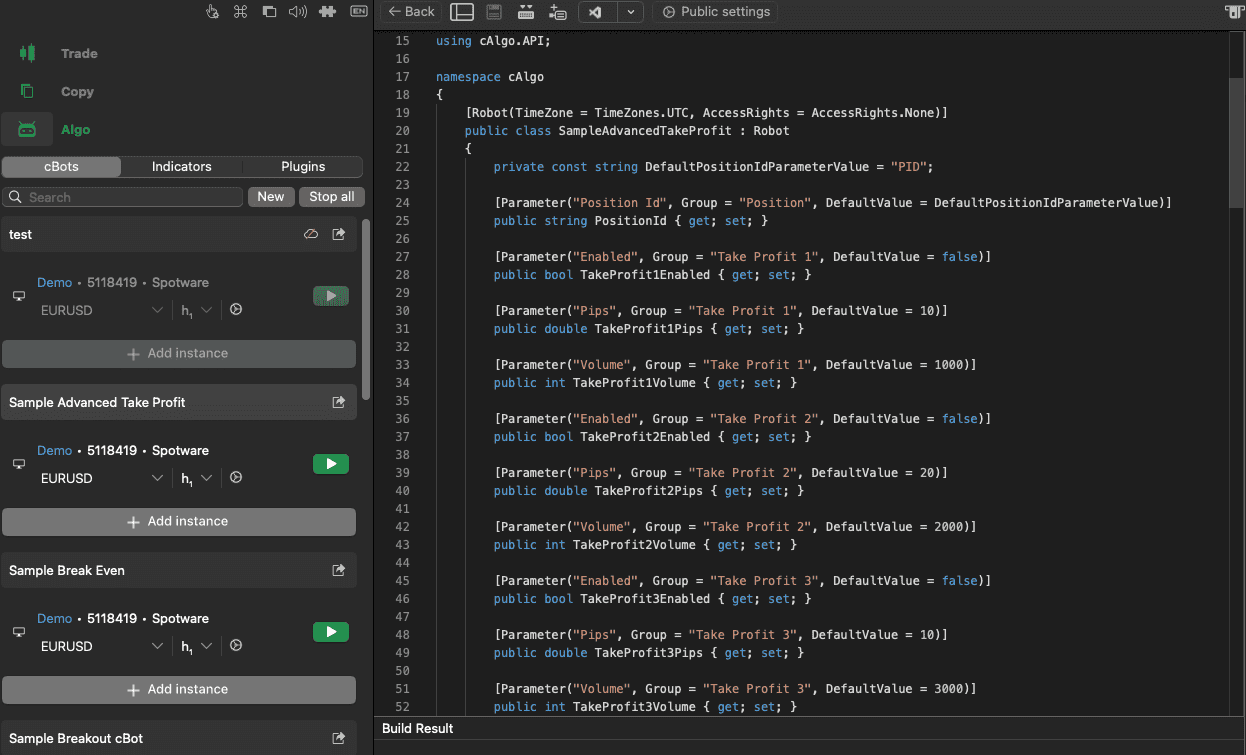Switch to the Indicators tab

tap(181, 167)
